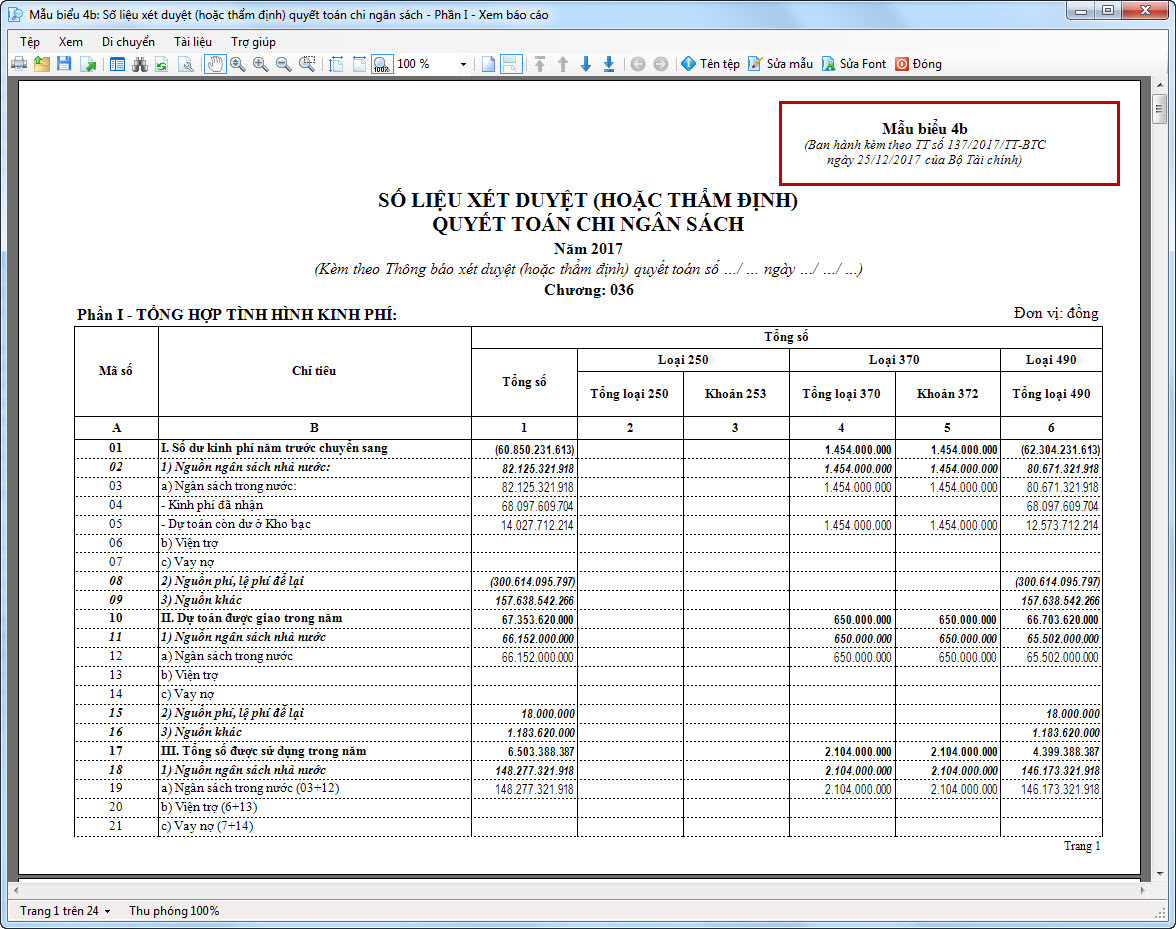Click the vertical scrollbar up arrow
Image resolution: width=1176 pixels, height=929 pixels.
[1160, 85]
